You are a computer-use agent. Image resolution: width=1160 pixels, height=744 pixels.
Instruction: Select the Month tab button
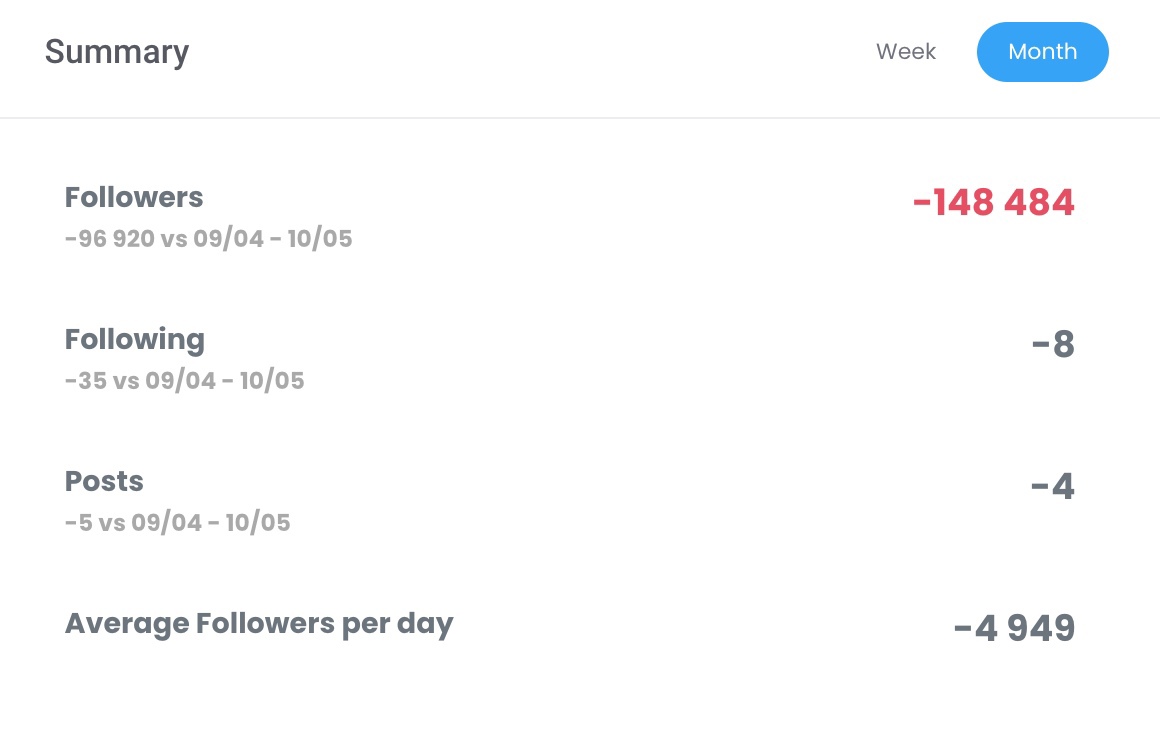click(x=1042, y=52)
